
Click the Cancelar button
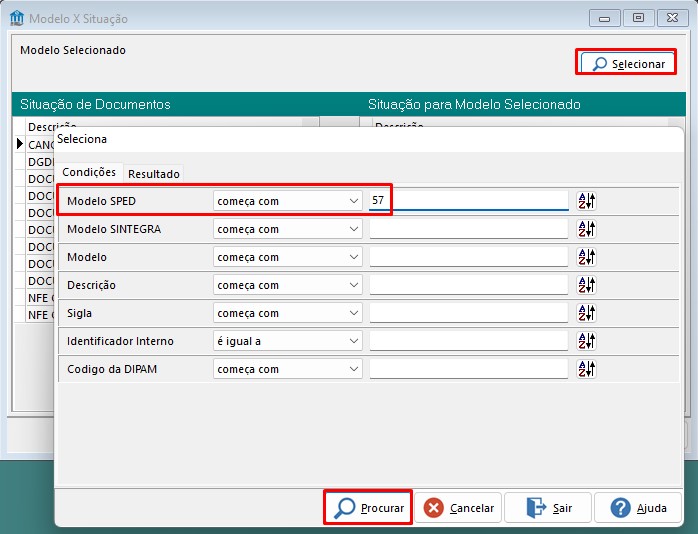(458, 508)
